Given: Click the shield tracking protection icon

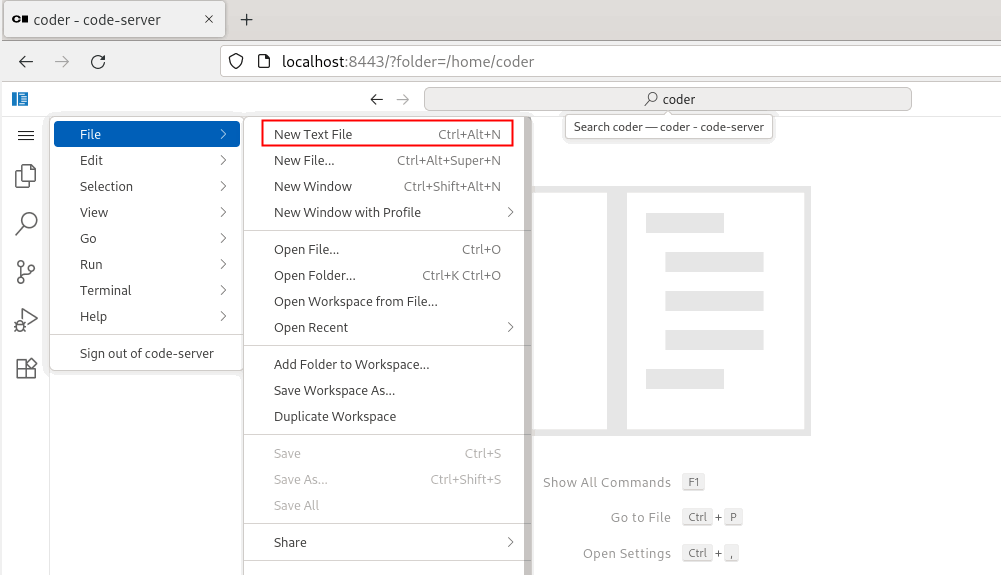Looking at the screenshot, I should tap(236, 61).
